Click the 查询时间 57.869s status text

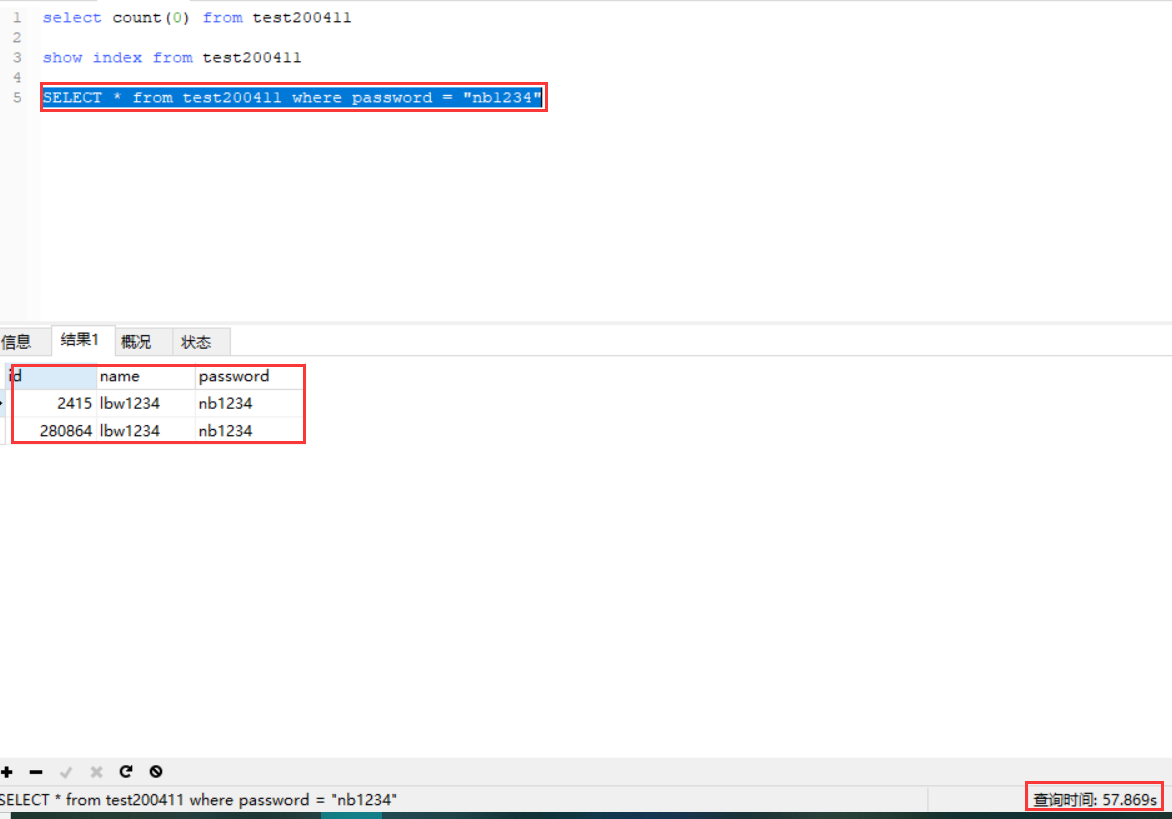coord(1095,800)
